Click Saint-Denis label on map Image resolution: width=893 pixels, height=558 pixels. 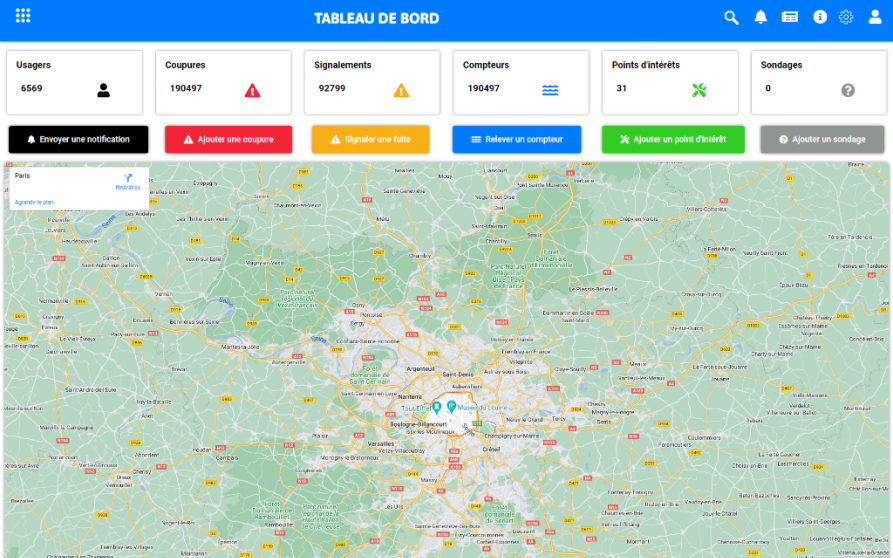457,375
